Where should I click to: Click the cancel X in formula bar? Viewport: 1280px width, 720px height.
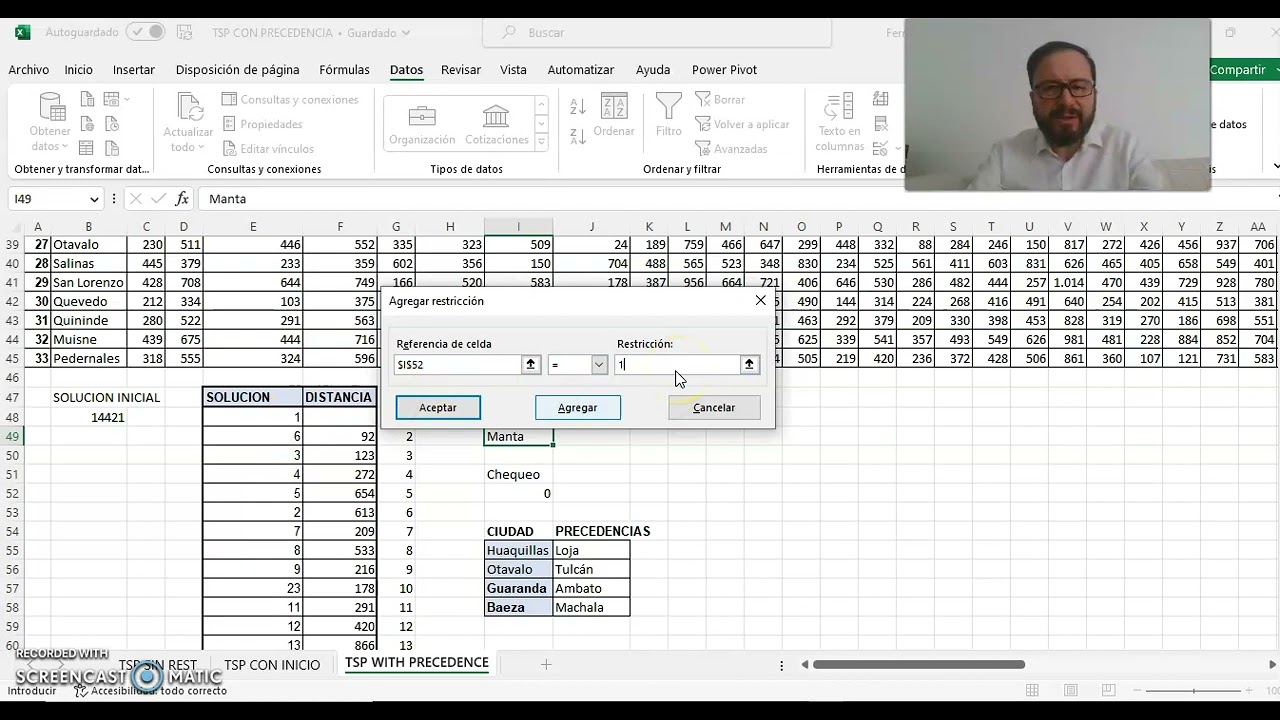click(136, 199)
